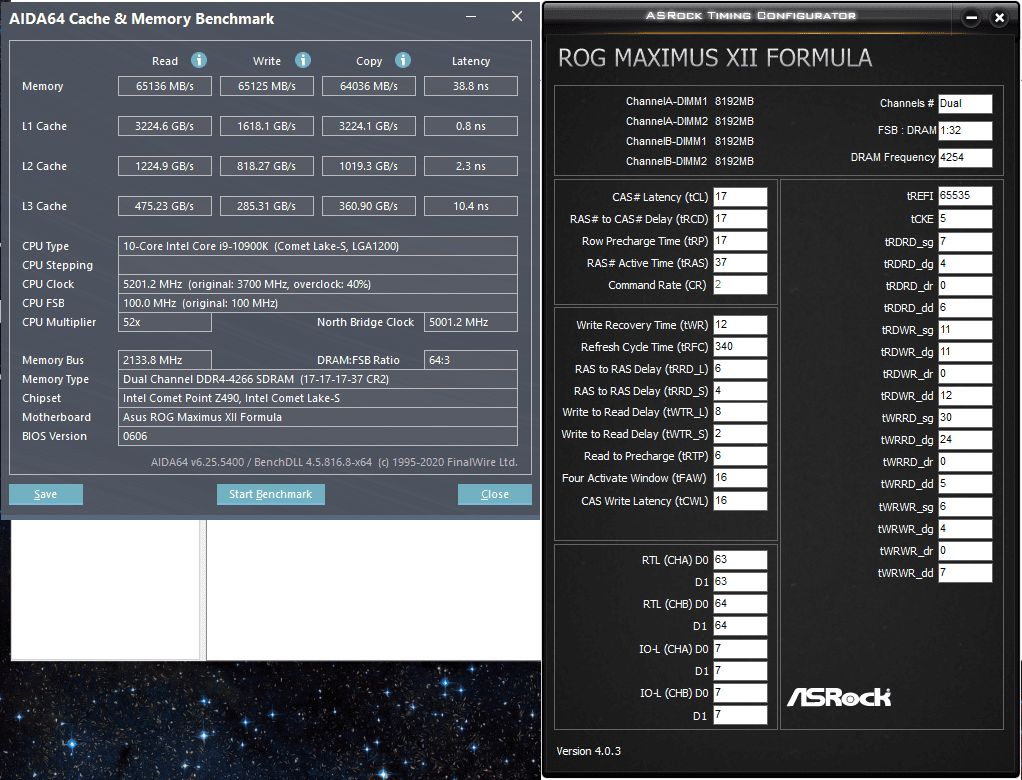This screenshot has height=780, width=1022.
Task: Click the BIOS Version 0606 field
Action: (x=318, y=436)
